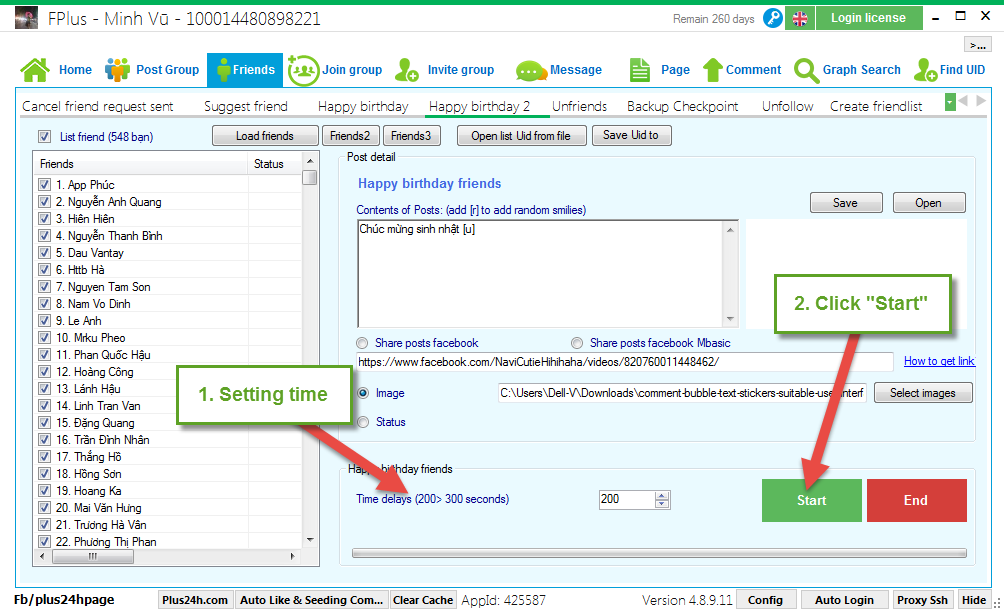This screenshot has height=612, width=1004.
Task: Click the Save Uid to button
Action: tap(631, 135)
